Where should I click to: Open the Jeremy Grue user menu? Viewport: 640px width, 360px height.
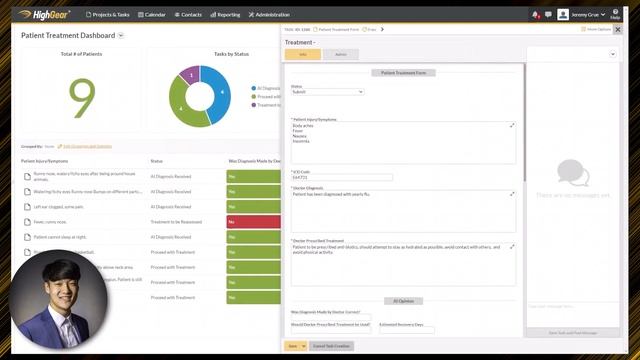pyautogui.click(x=588, y=15)
